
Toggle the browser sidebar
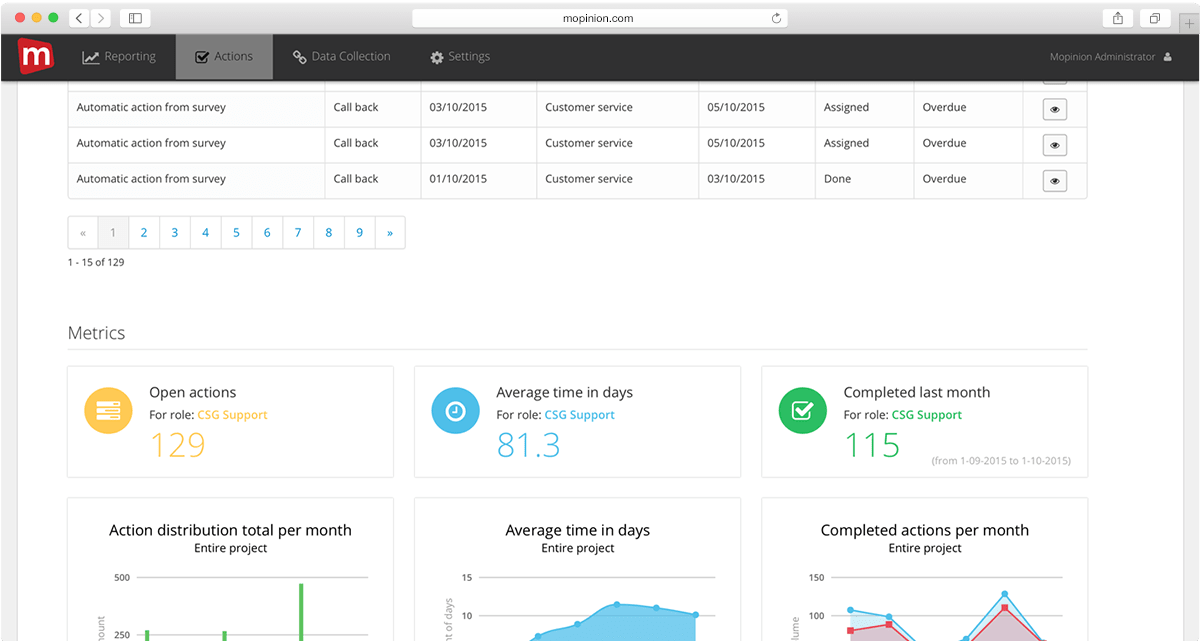[135, 18]
